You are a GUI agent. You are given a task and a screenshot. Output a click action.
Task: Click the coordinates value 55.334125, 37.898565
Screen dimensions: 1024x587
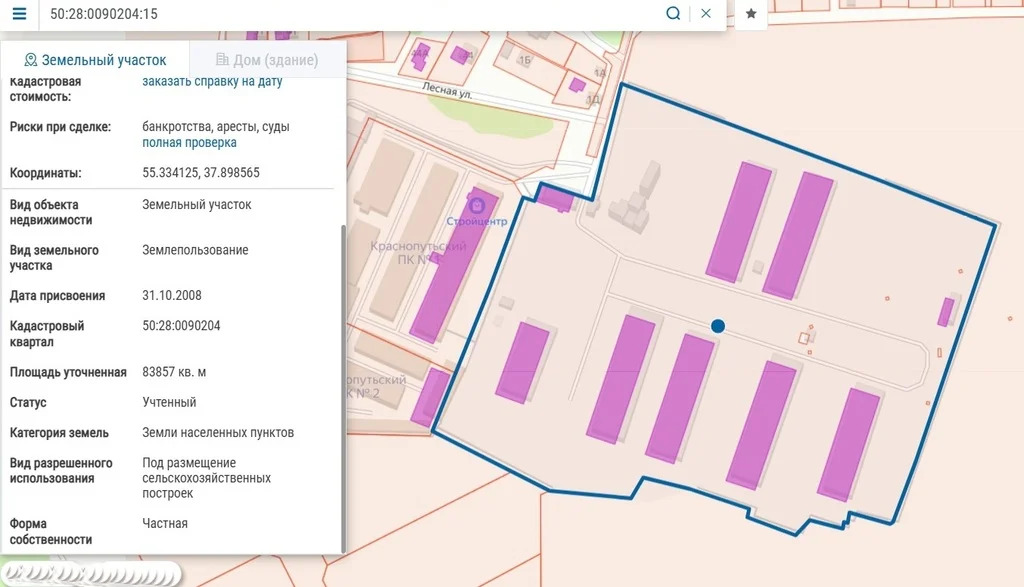tap(201, 173)
